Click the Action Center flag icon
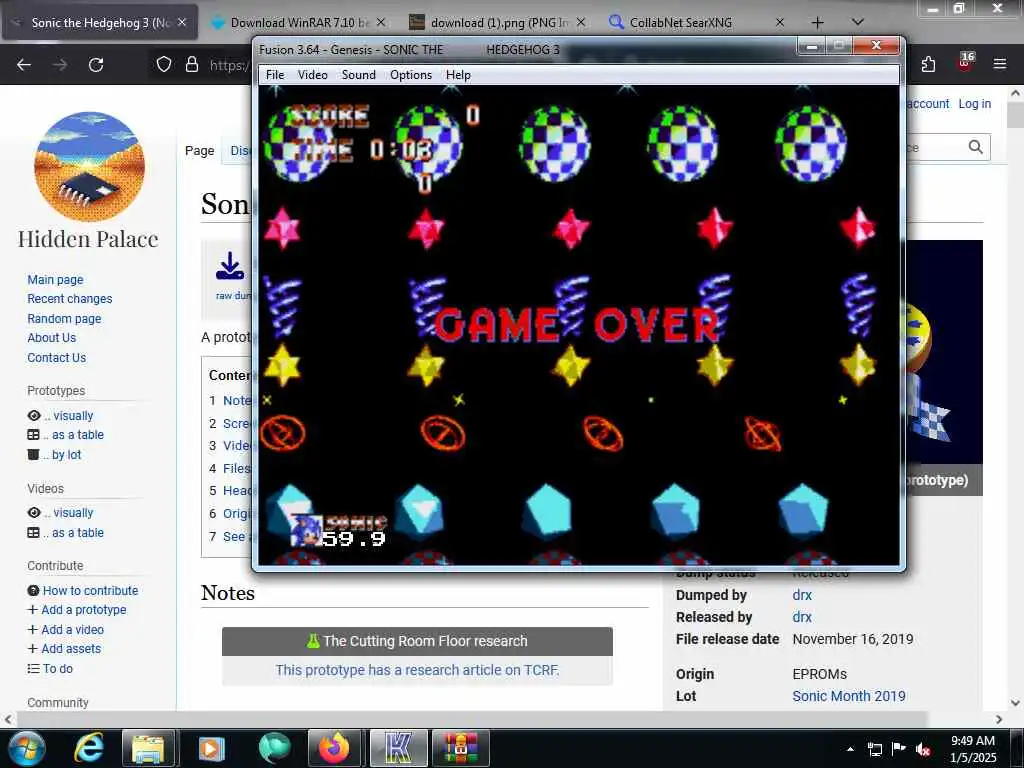The image size is (1024, 768). coord(899,749)
